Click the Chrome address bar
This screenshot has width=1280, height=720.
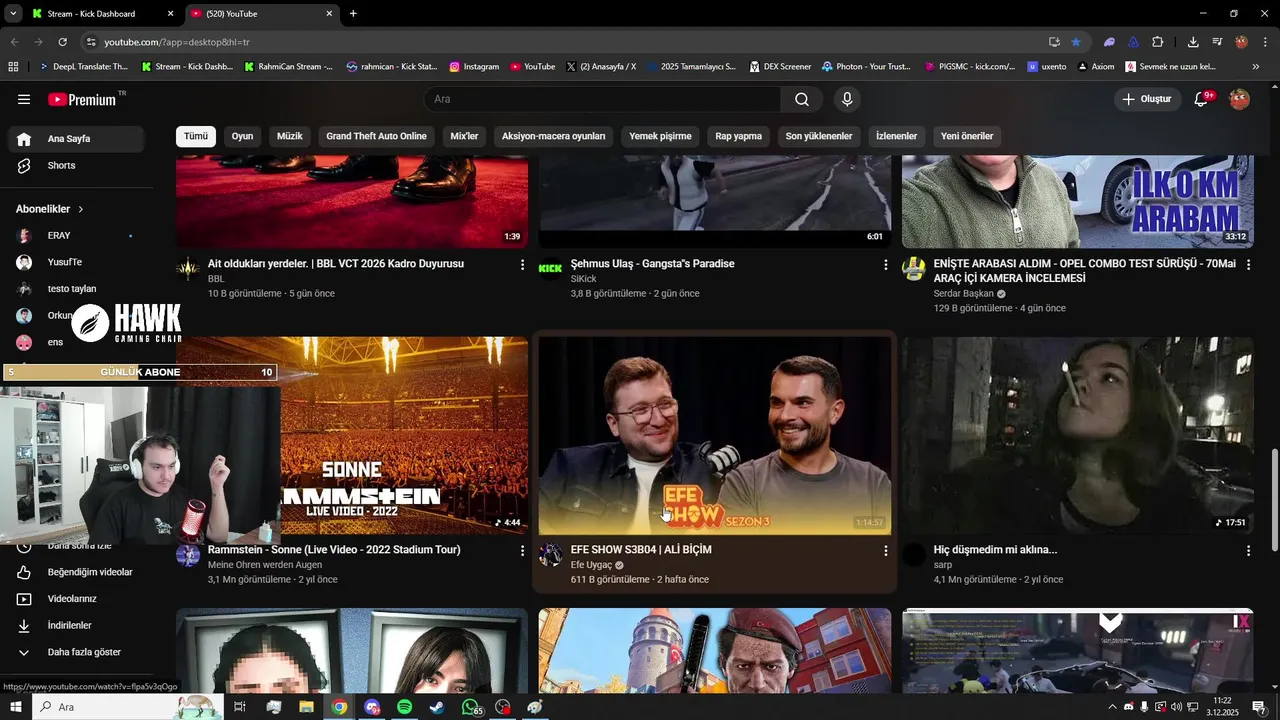pos(560,42)
